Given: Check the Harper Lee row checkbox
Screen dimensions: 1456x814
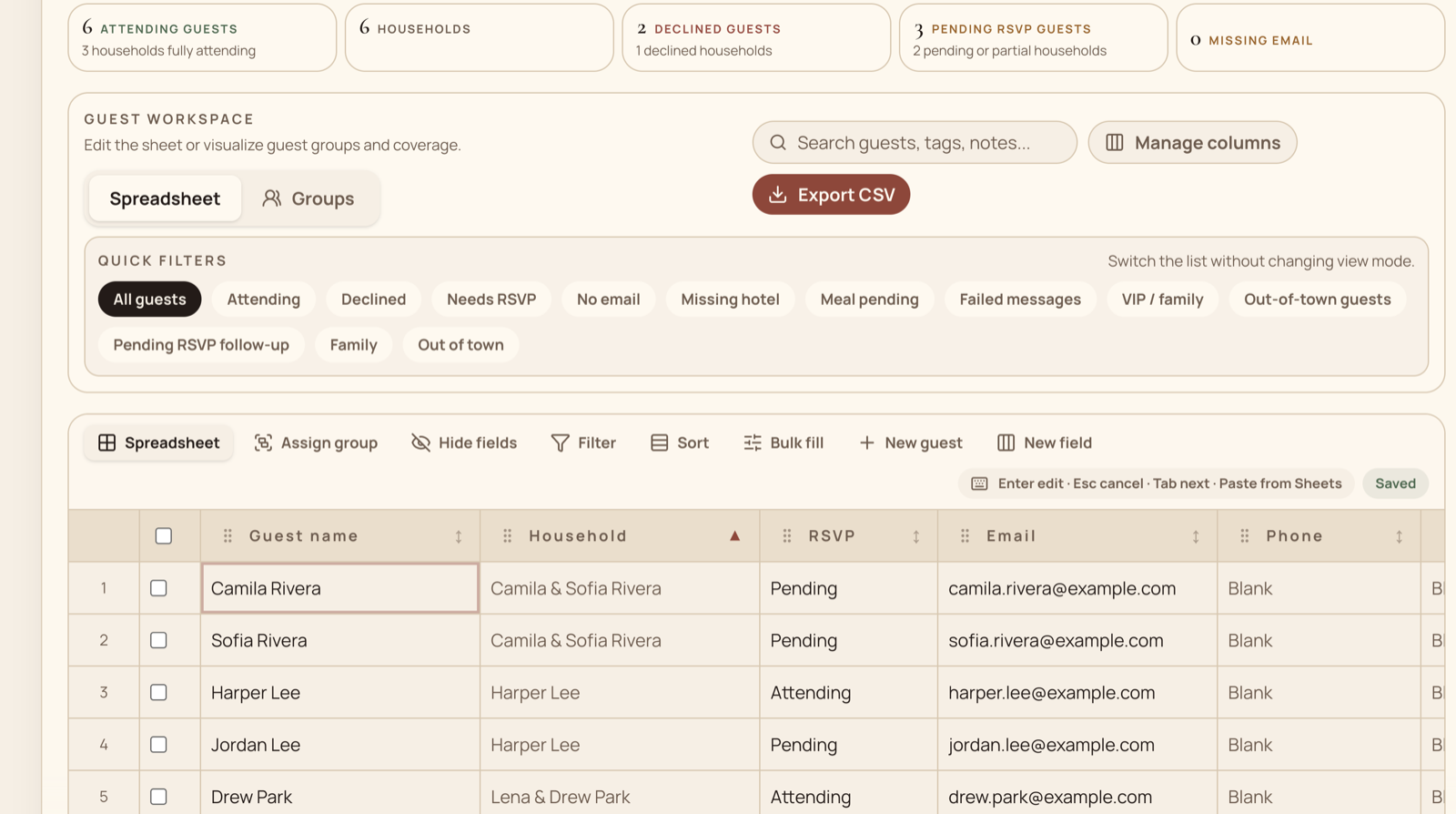Looking at the screenshot, I should point(158,692).
